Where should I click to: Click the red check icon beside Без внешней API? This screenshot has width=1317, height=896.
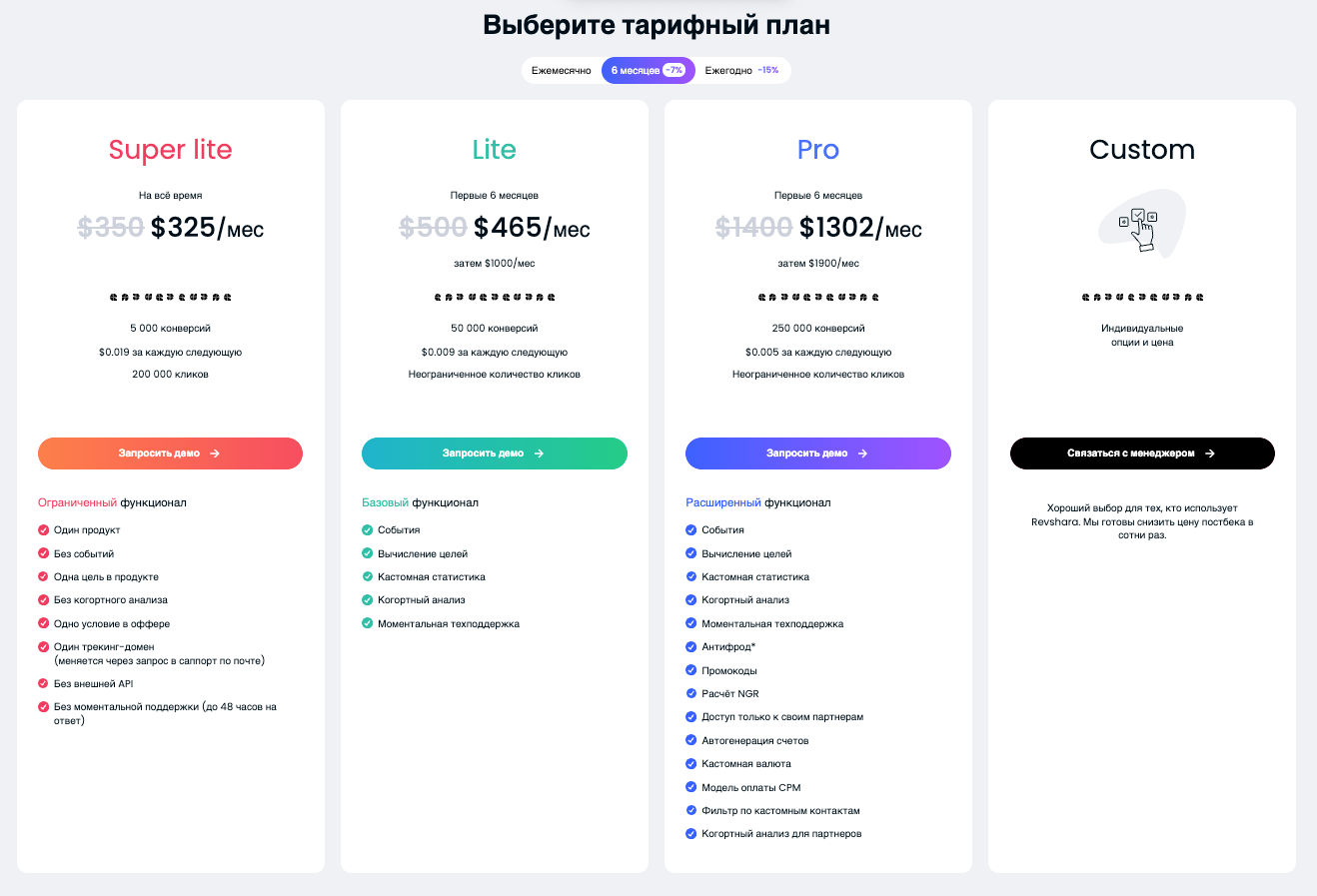(44, 684)
